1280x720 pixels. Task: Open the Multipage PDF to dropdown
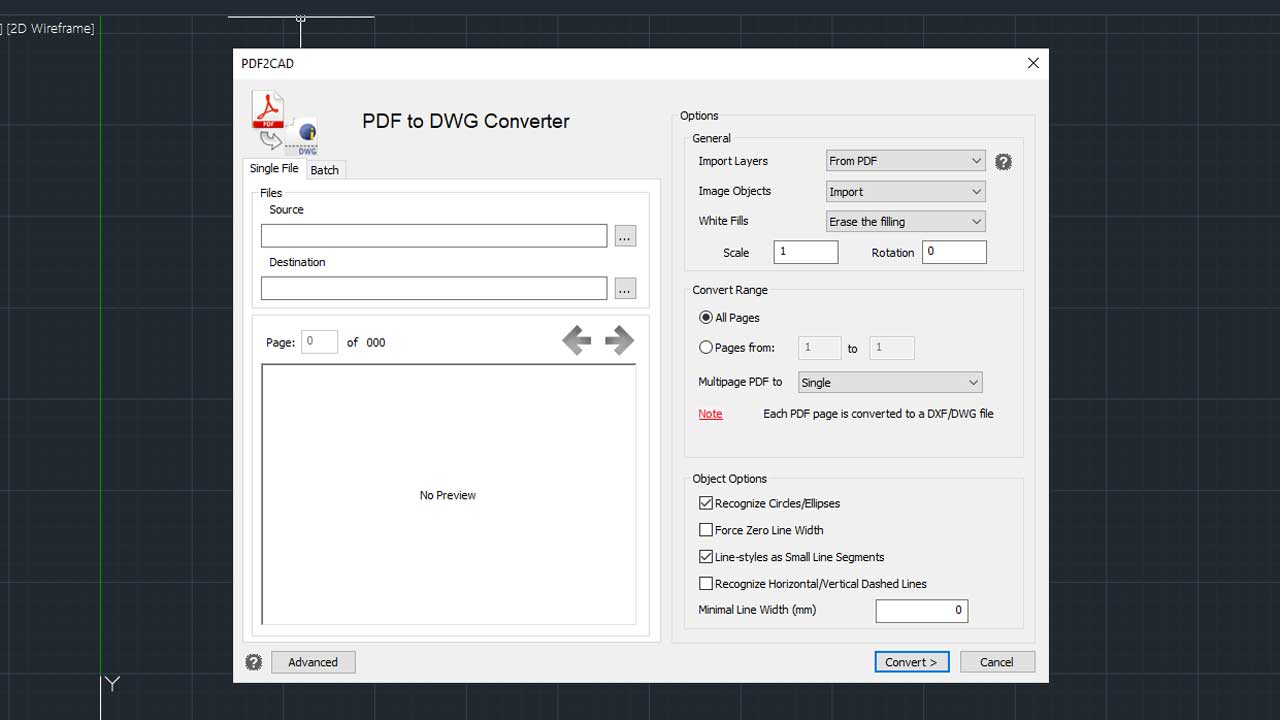889,383
